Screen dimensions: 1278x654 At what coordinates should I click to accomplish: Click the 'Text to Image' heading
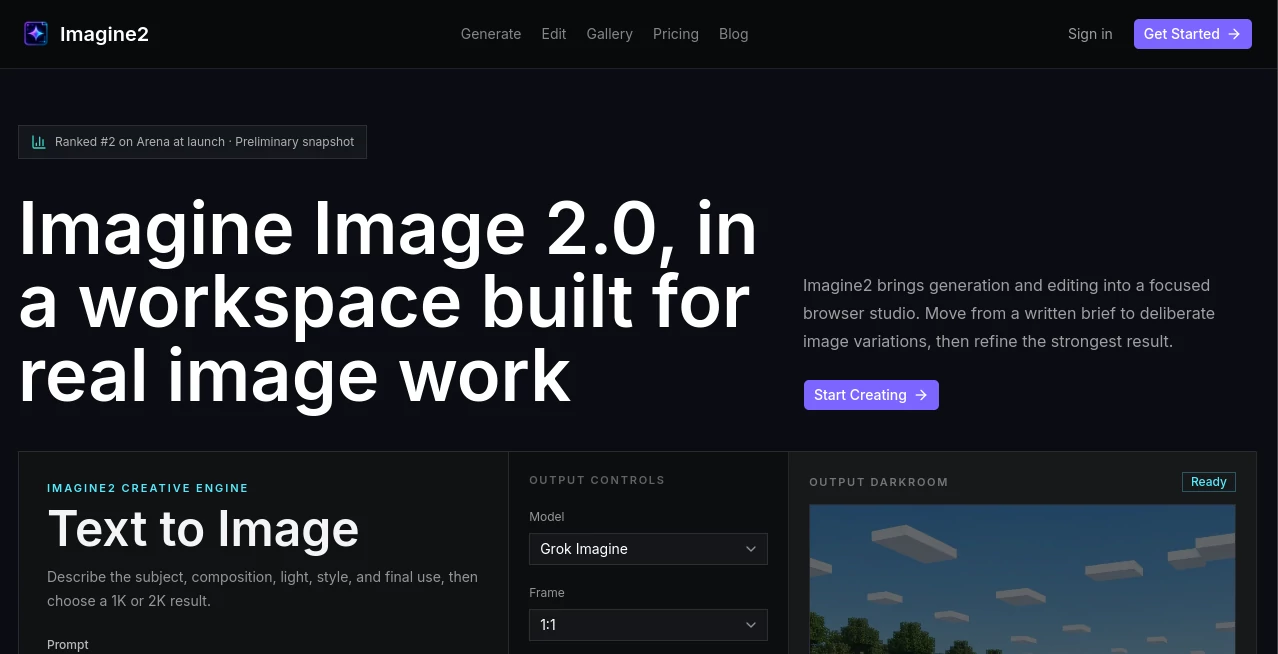click(203, 529)
